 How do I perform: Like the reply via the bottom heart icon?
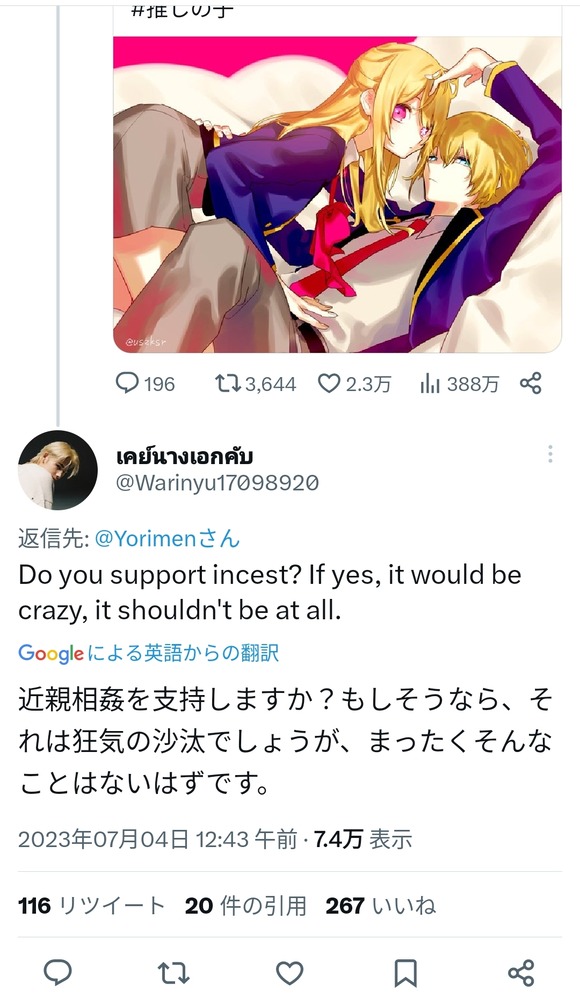click(290, 970)
